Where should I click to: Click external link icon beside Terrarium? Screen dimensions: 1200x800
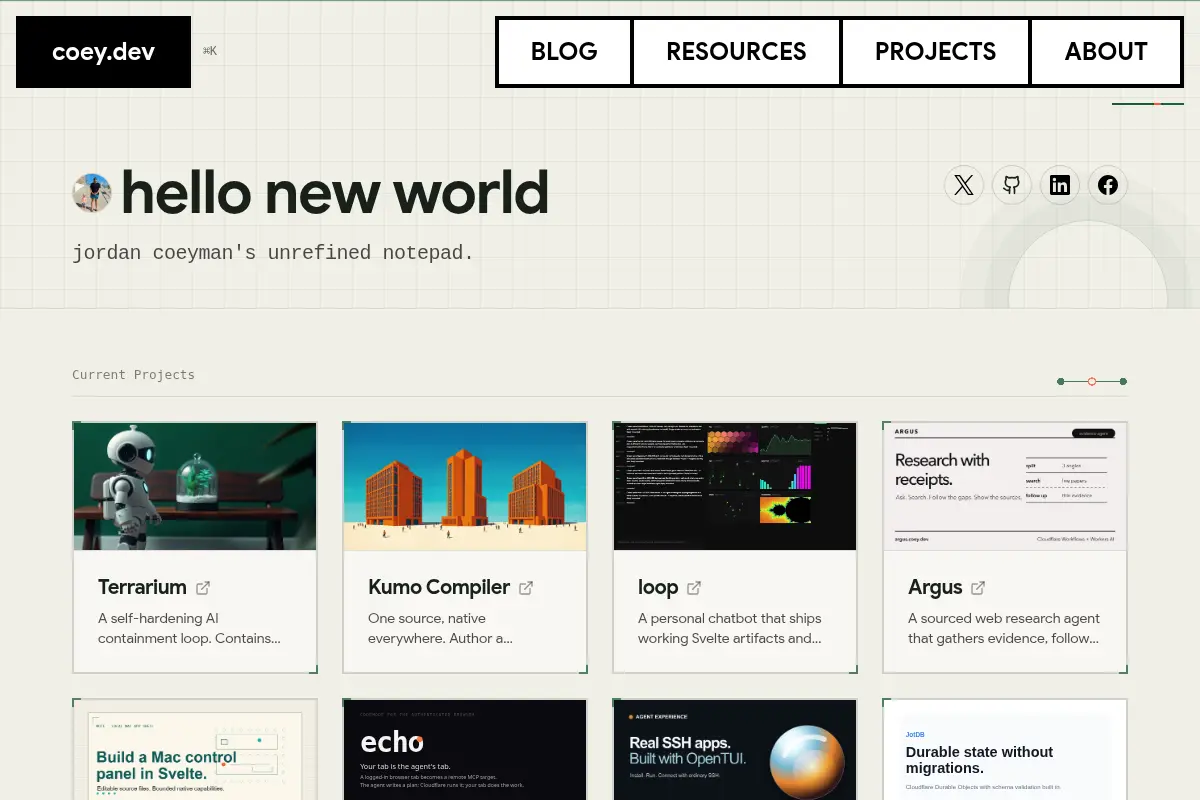(x=203, y=588)
